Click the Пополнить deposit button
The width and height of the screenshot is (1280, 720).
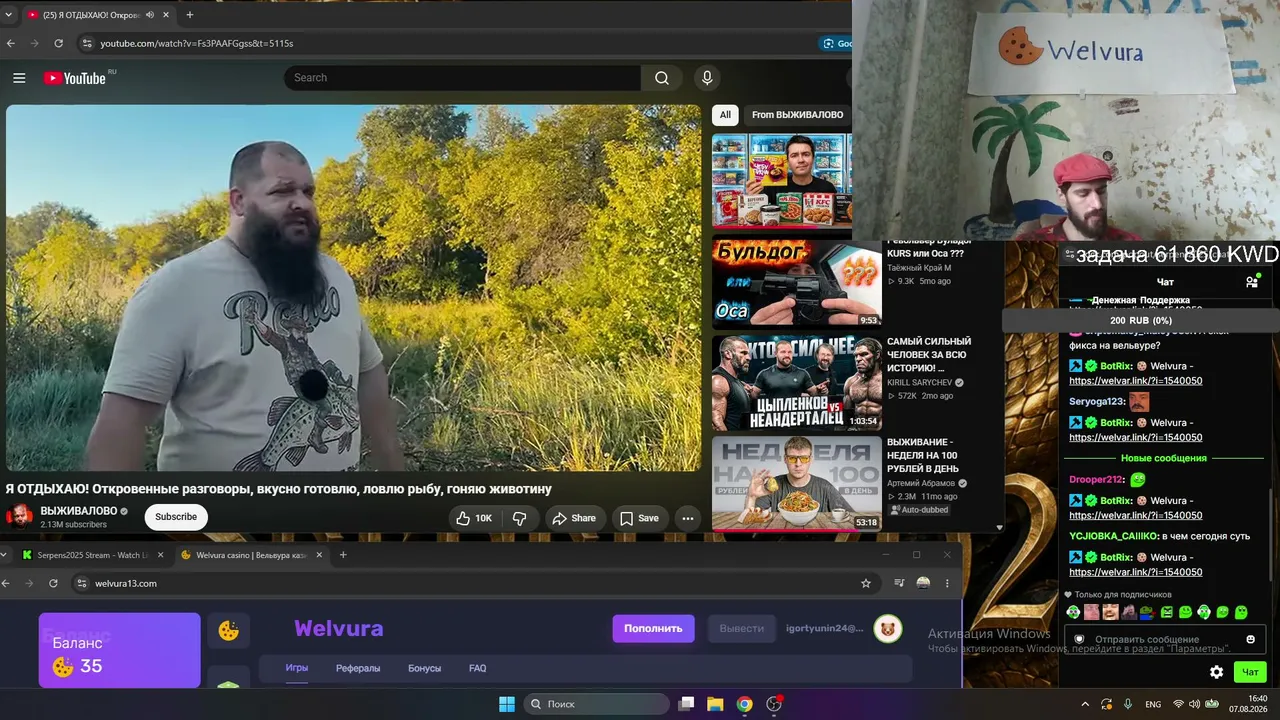[x=653, y=628]
